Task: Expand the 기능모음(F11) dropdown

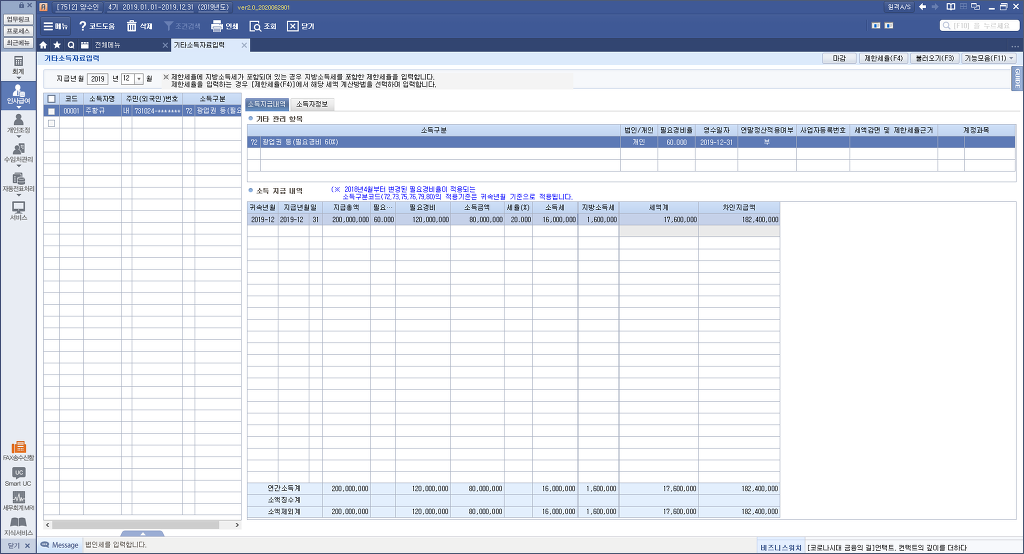Action: [x=988, y=59]
